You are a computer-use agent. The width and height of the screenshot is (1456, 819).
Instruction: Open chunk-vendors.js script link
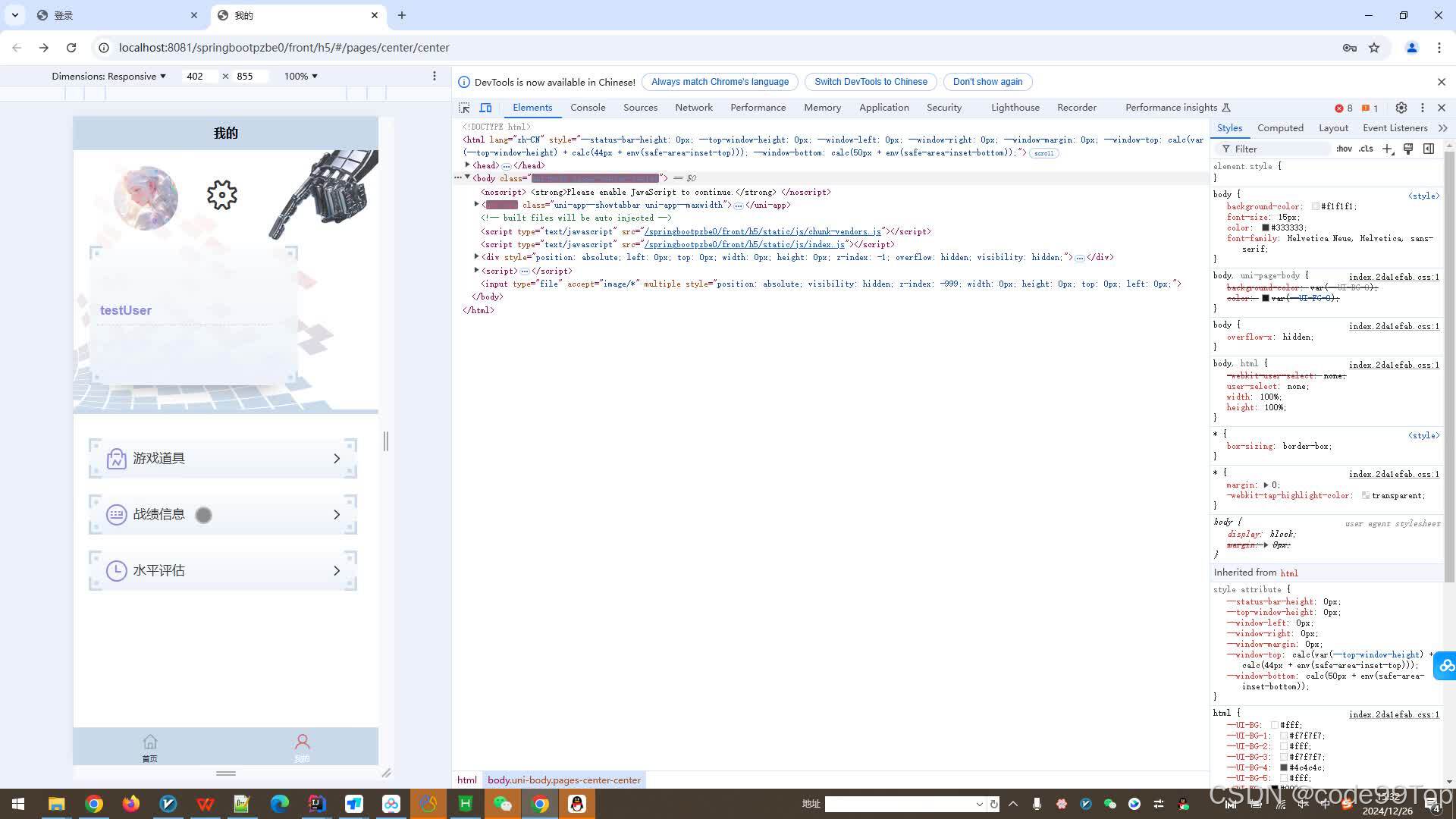click(x=761, y=231)
